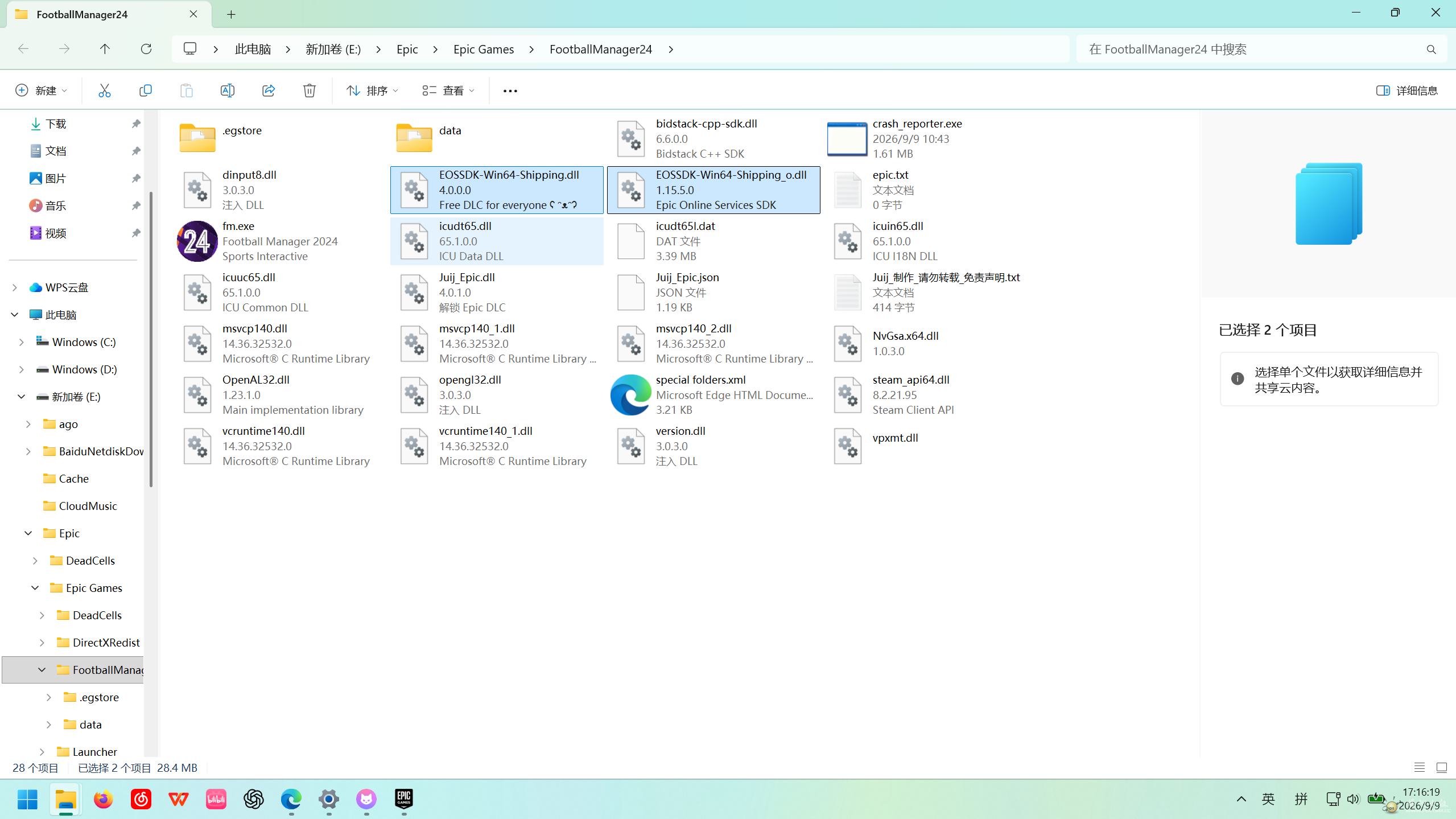Click the navigation pane scrollbar
Viewport: 1456px width, 819px height.
pyautogui.click(x=151, y=340)
